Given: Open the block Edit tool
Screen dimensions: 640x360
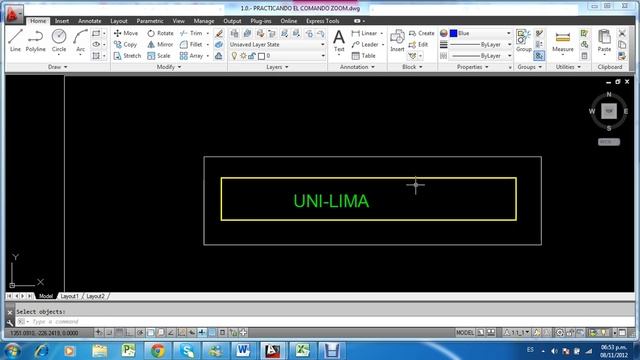Looking at the screenshot, I should [x=418, y=44].
